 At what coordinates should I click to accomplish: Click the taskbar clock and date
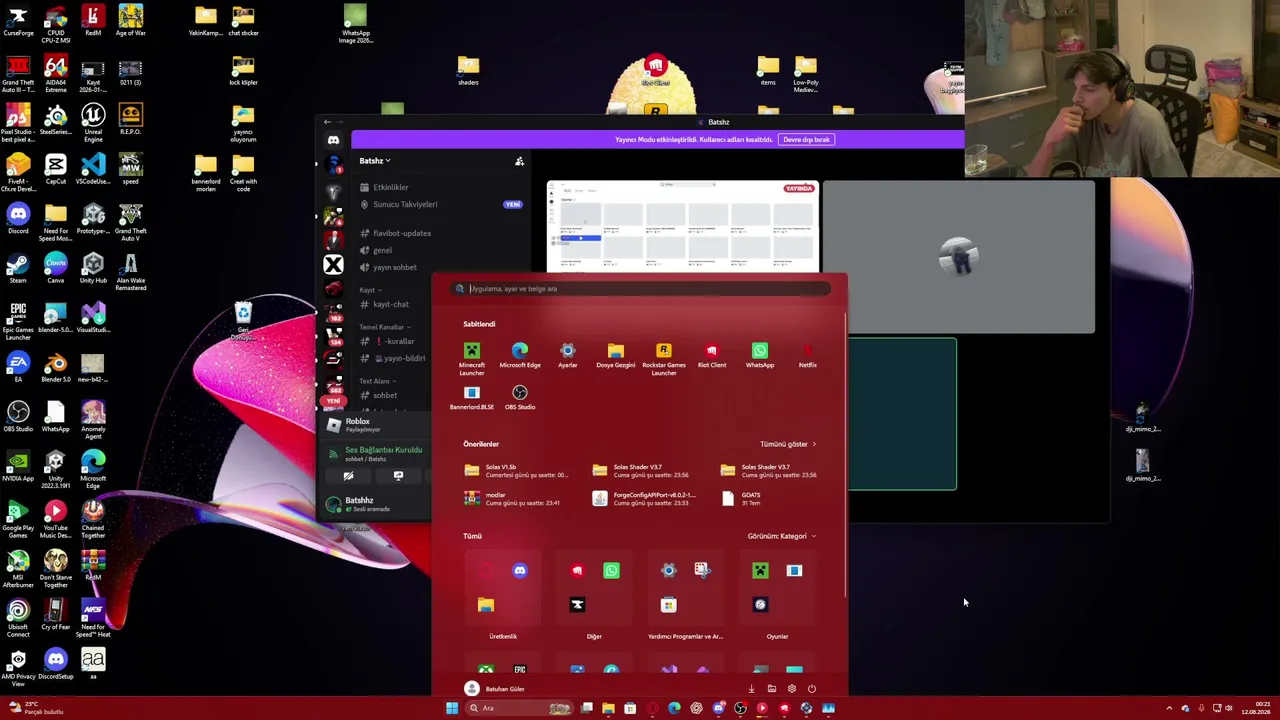coord(1256,708)
